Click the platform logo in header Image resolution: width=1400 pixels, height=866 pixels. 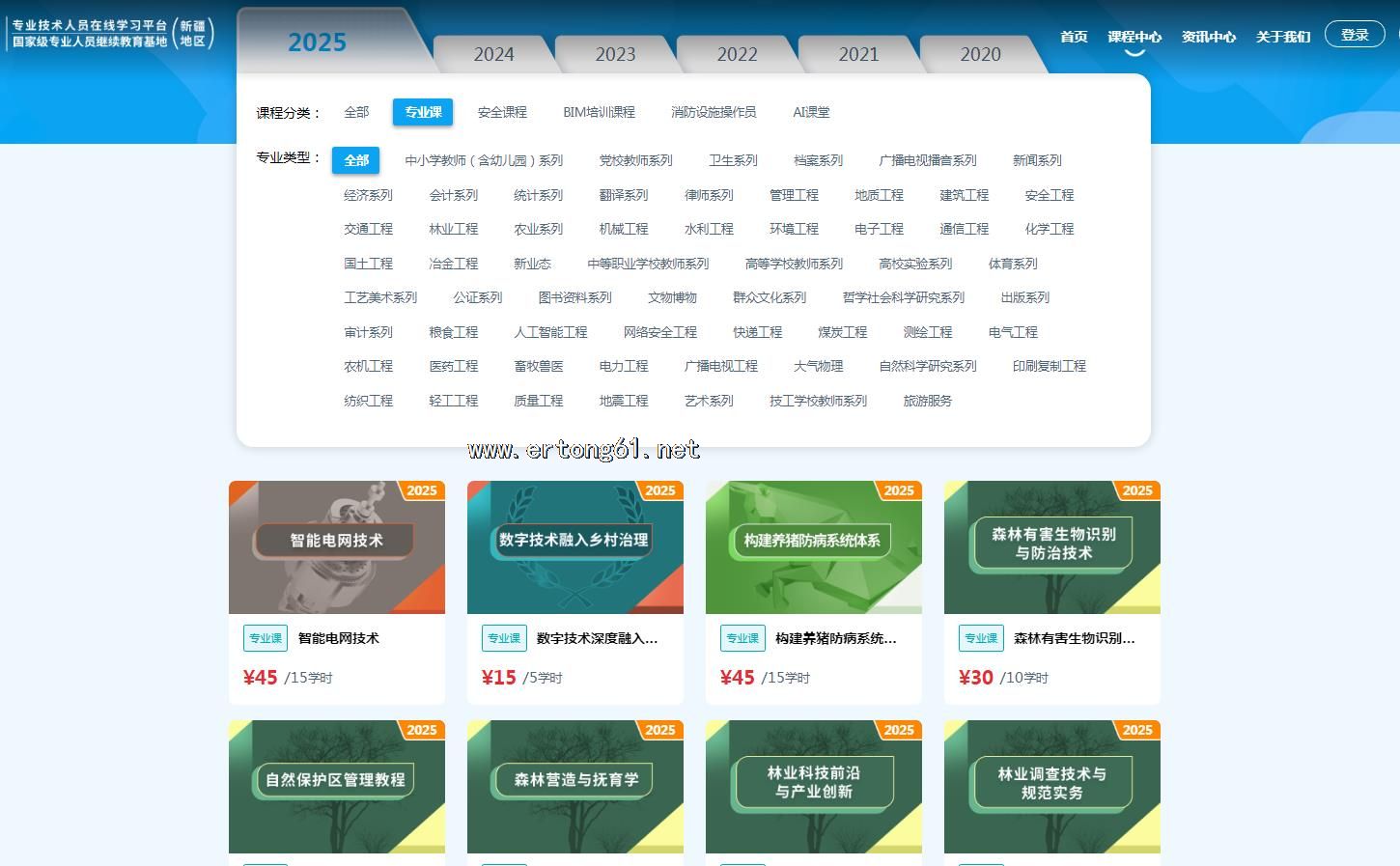point(111,34)
